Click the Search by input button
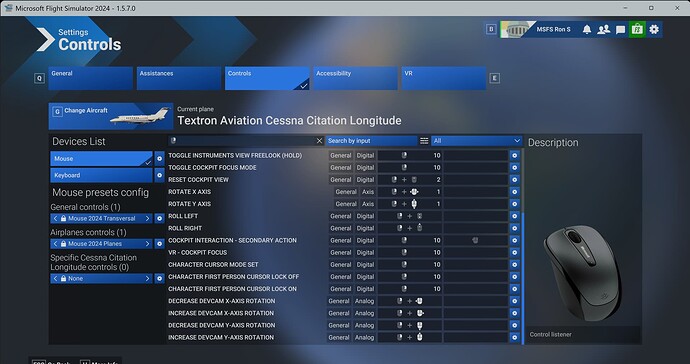 371,141
